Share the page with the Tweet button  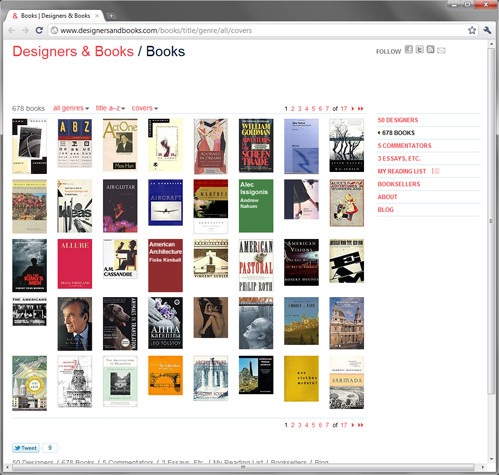(26, 448)
